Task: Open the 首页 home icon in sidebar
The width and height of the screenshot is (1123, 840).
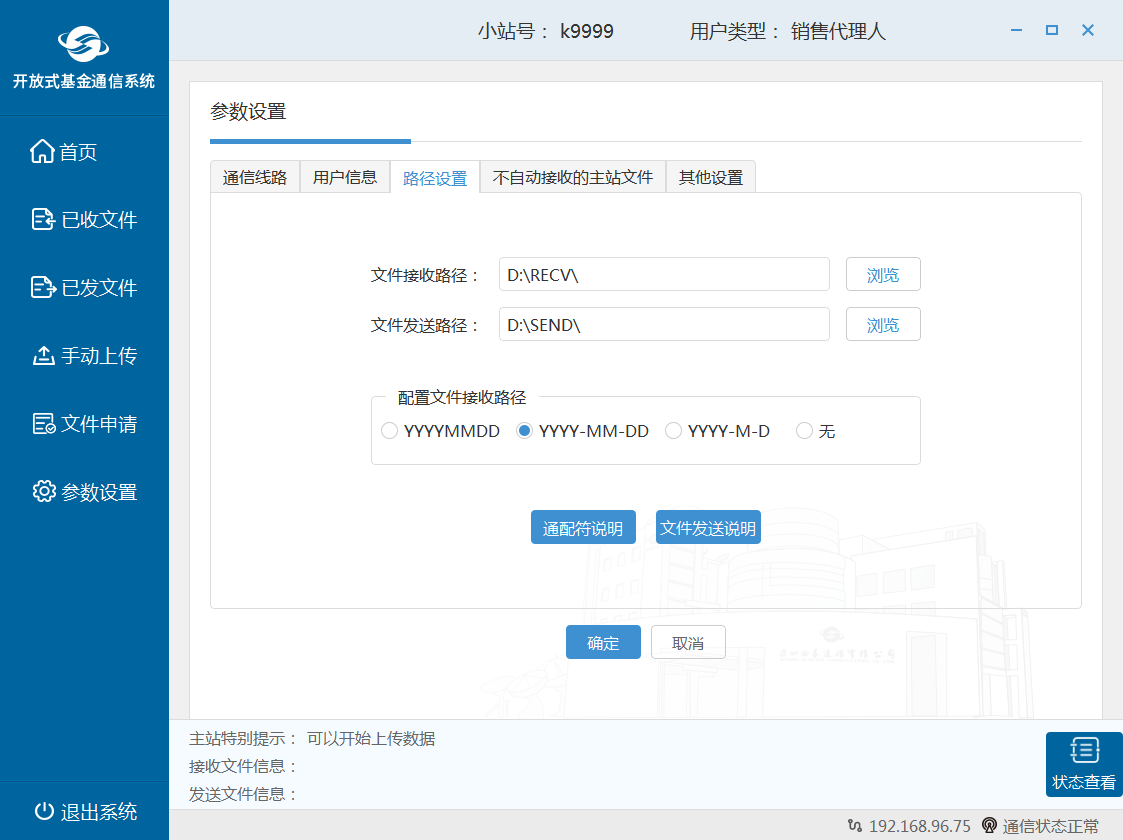Action: click(42, 152)
